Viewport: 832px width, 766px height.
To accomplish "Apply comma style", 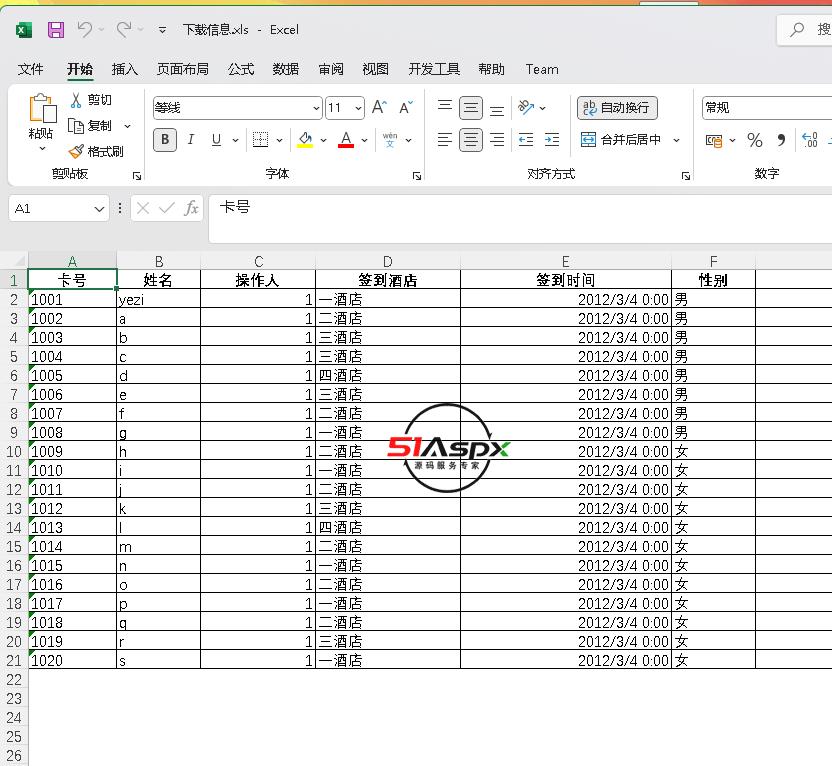I will (781, 140).
